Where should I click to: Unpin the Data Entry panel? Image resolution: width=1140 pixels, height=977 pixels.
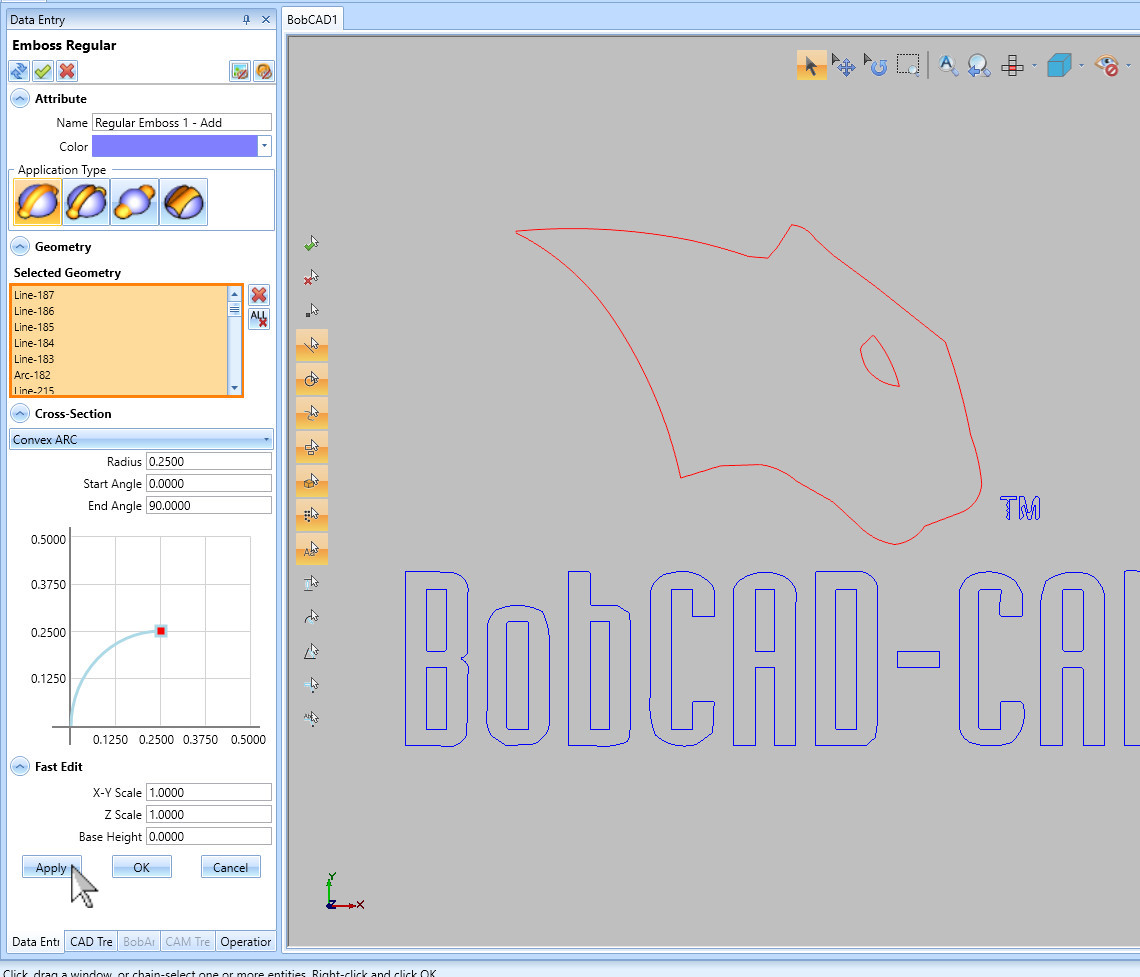[x=244, y=19]
